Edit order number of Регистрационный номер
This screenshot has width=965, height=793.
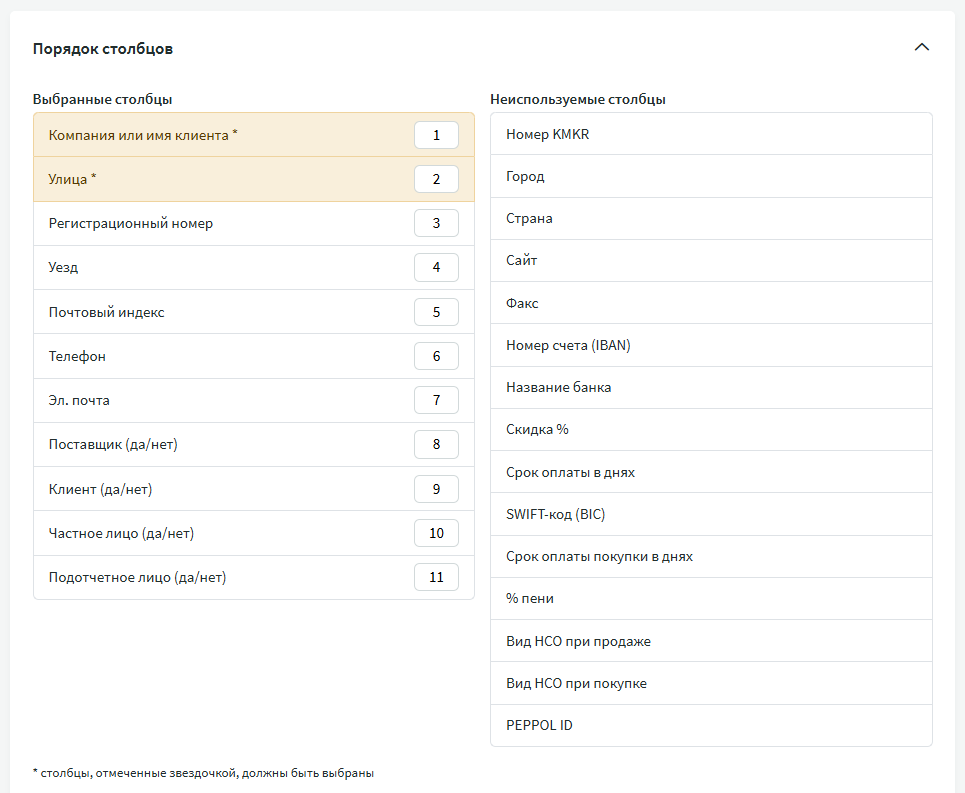coord(436,223)
